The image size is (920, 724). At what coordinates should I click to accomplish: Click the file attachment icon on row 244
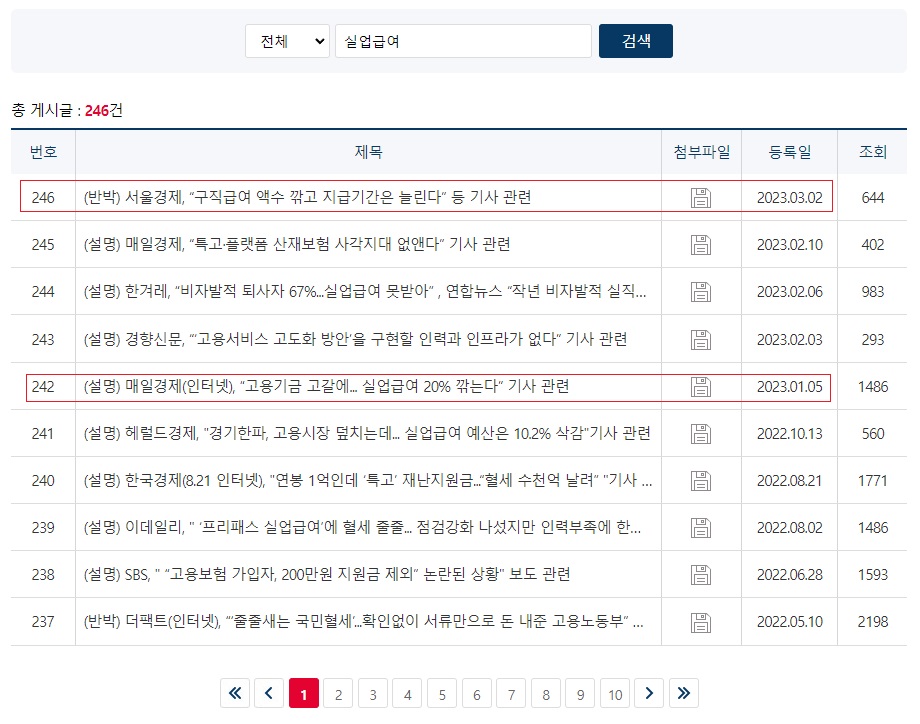point(701,290)
